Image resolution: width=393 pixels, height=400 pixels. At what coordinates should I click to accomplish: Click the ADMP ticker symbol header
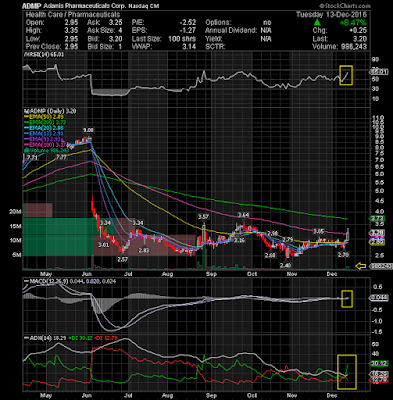(31, 6)
